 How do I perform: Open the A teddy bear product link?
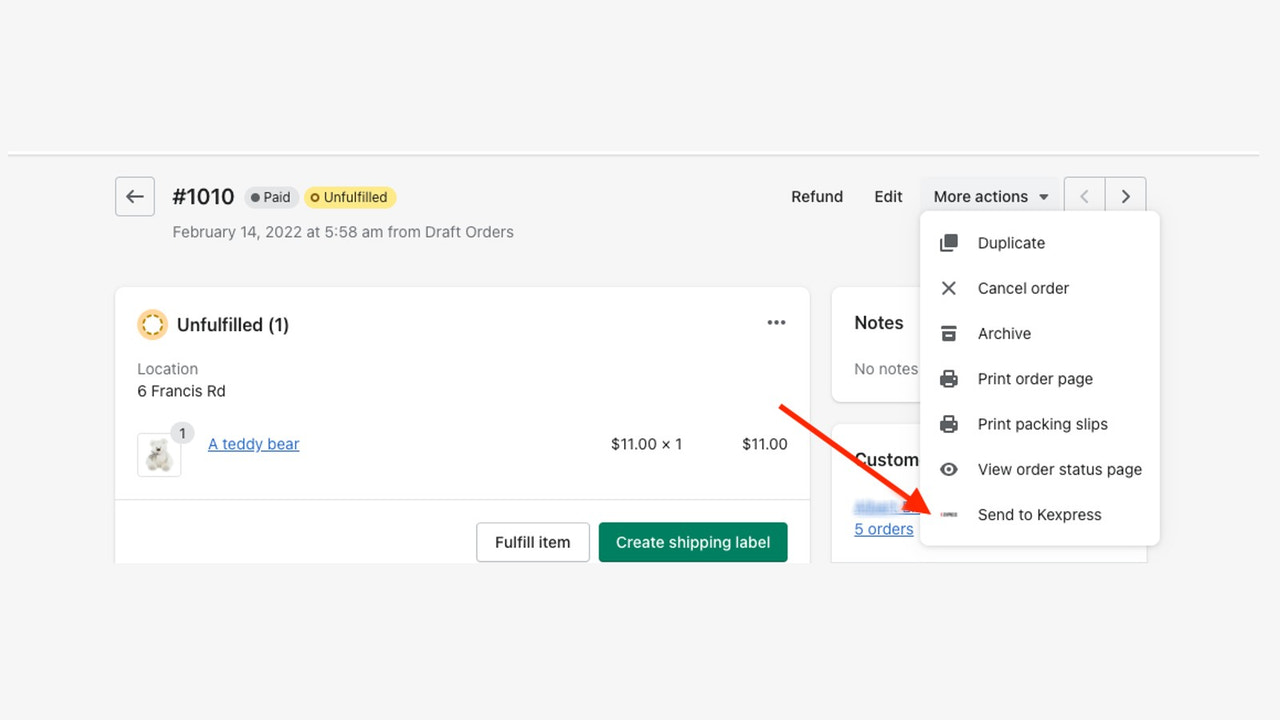pos(253,444)
